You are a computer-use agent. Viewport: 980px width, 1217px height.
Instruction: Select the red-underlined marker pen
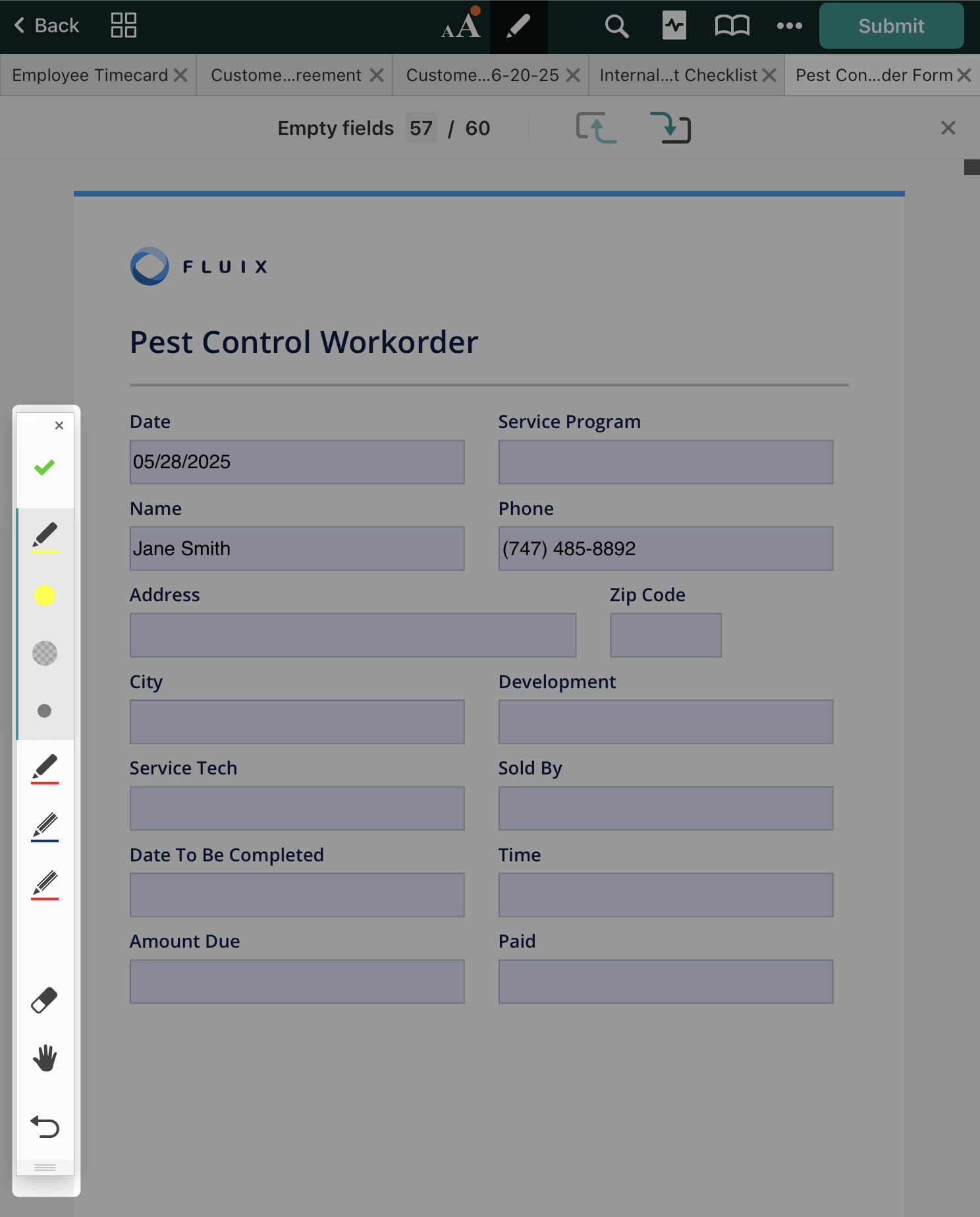click(45, 769)
